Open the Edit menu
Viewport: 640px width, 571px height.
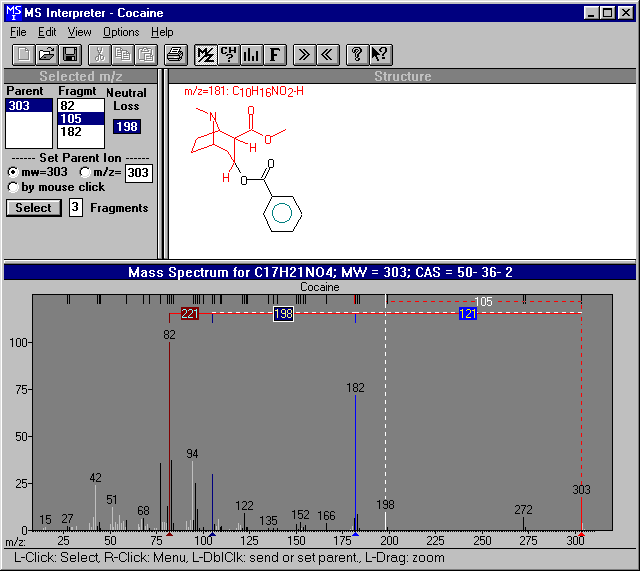tap(47, 32)
